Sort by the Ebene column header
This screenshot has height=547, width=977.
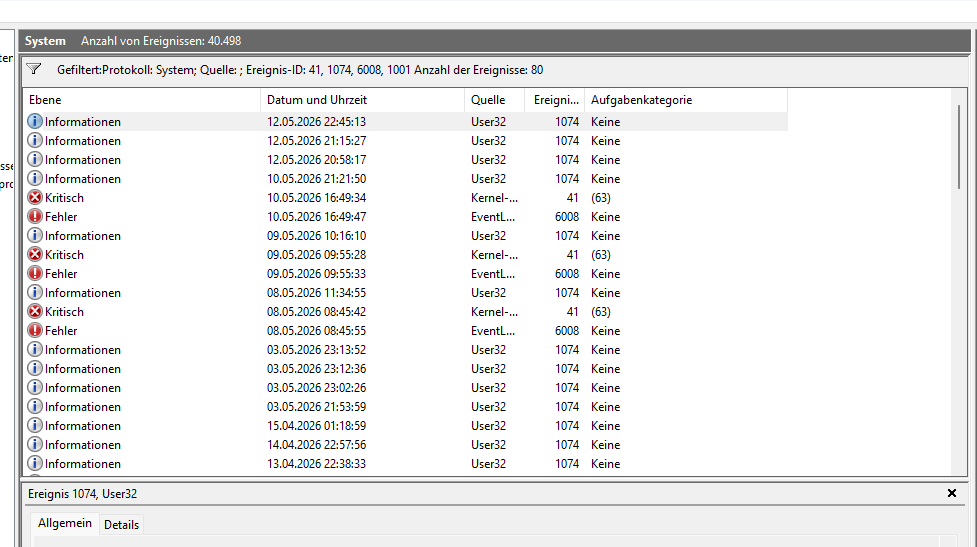(x=141, y=100)
